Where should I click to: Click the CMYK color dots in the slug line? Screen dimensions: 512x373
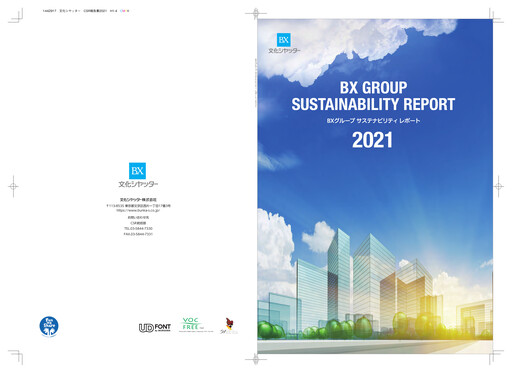point(124,11)
